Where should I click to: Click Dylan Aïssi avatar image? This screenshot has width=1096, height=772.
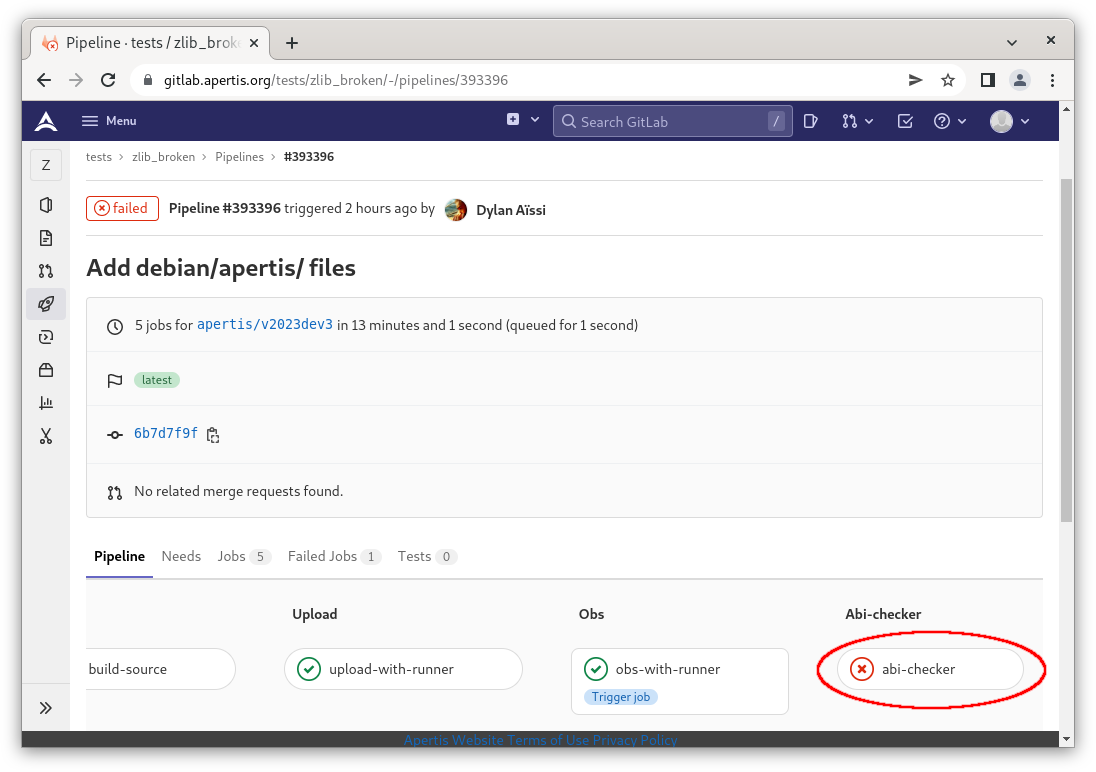[456, 209]
